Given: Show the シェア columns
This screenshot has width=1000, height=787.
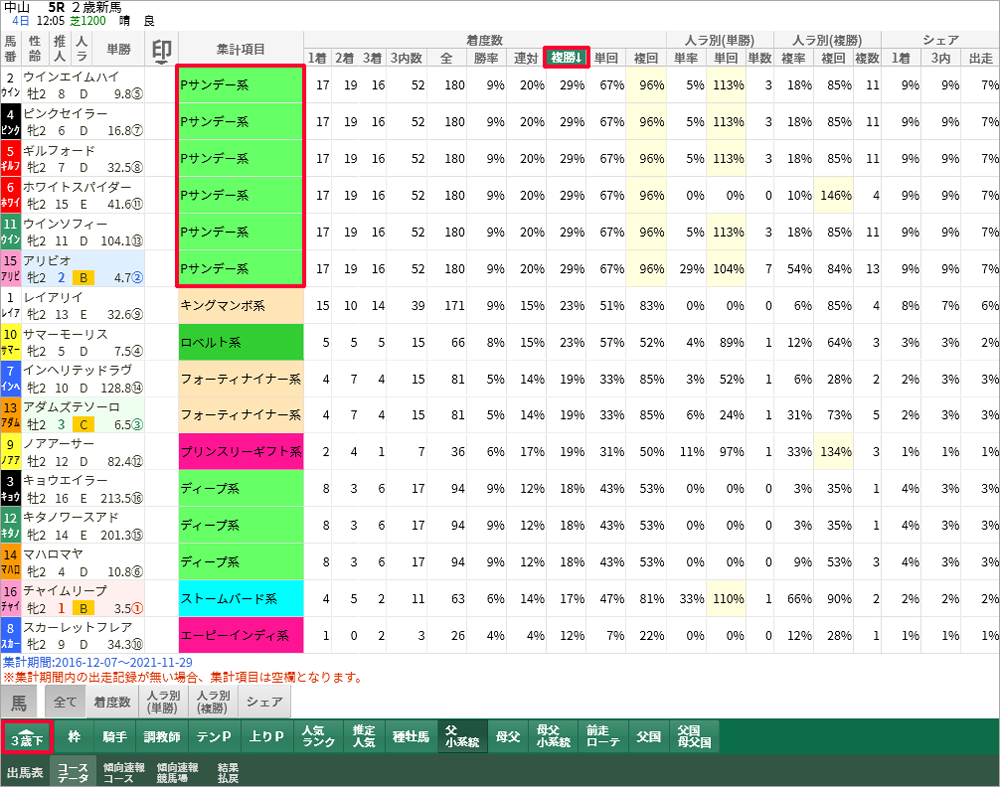Looking at the screenshot, I should point(265,702).
